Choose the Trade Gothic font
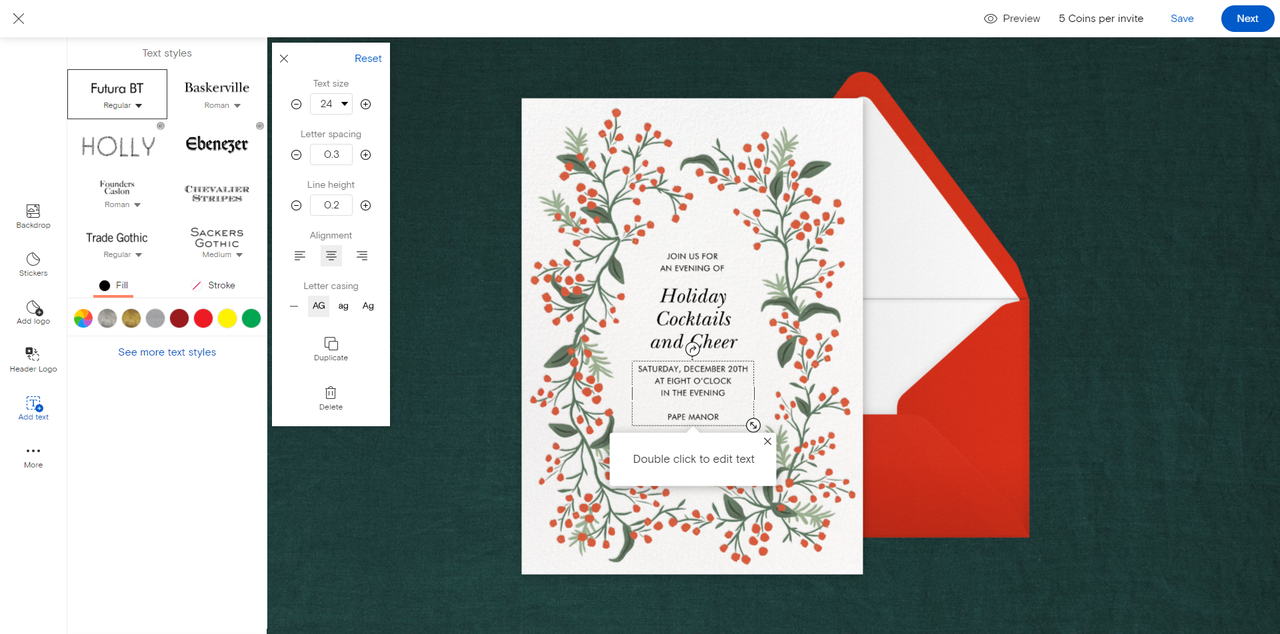Image resolution: width=1280 pixels, height=634 pixels. (x=117, y=238)
